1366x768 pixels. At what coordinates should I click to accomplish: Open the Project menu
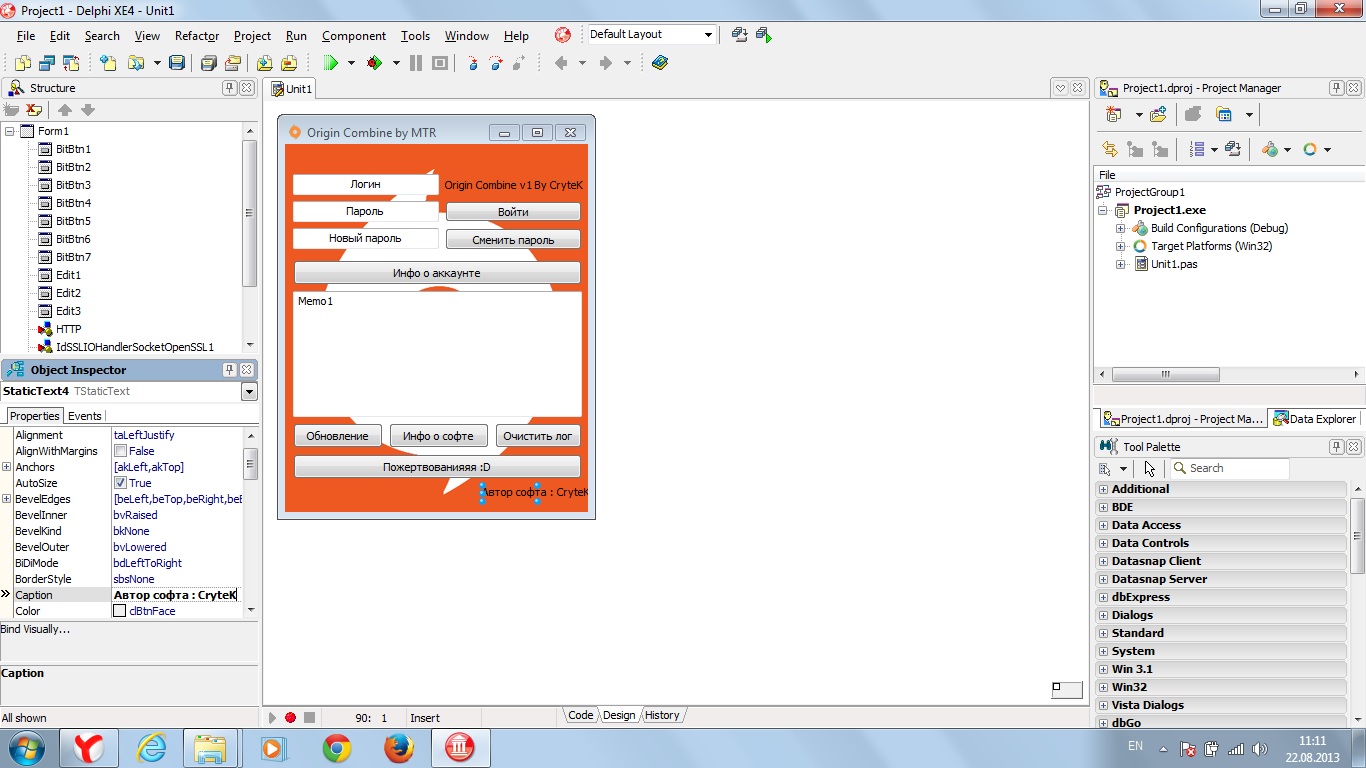coord(252,36)
